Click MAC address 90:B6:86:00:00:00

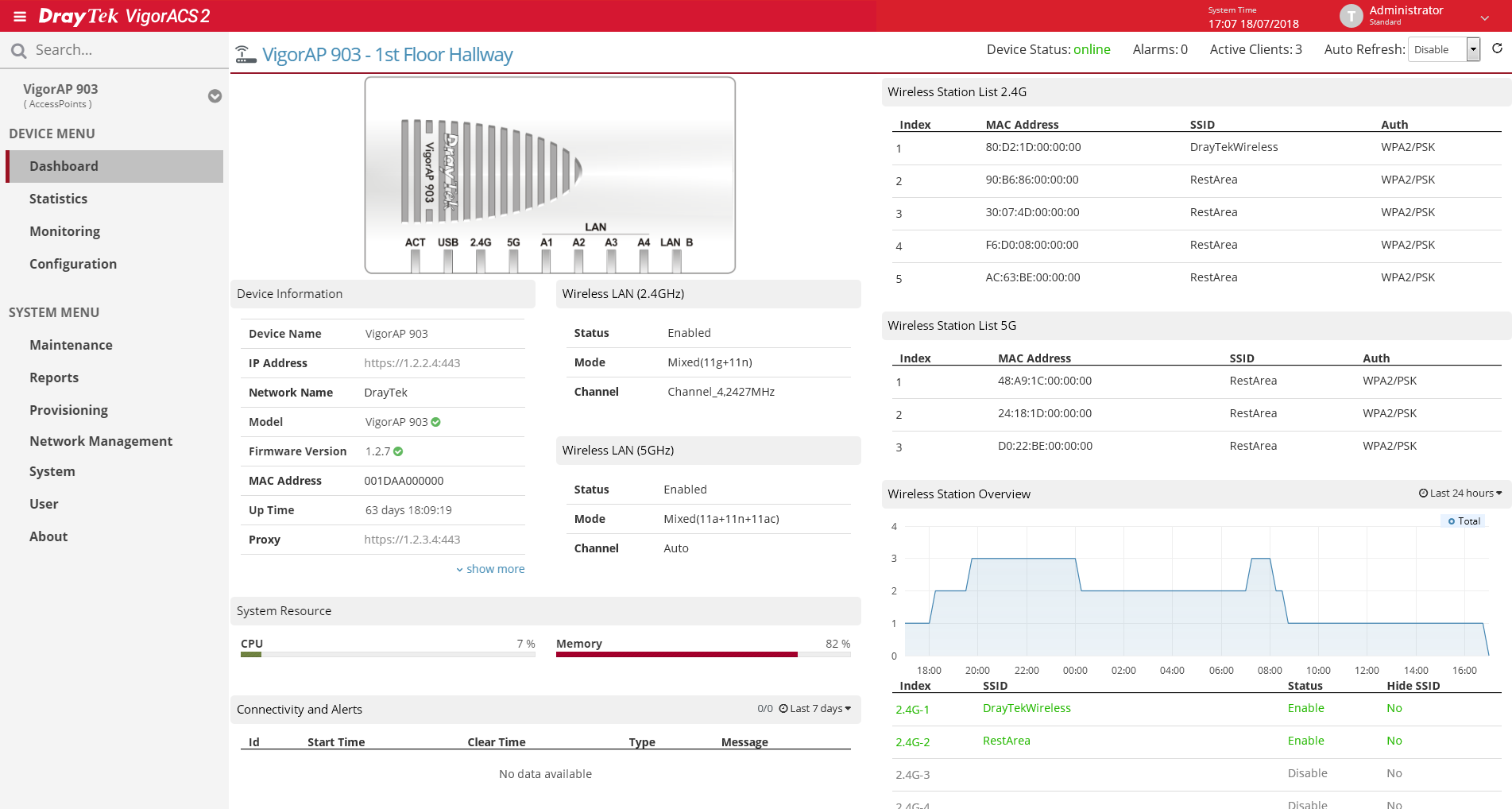point(1032,180)
